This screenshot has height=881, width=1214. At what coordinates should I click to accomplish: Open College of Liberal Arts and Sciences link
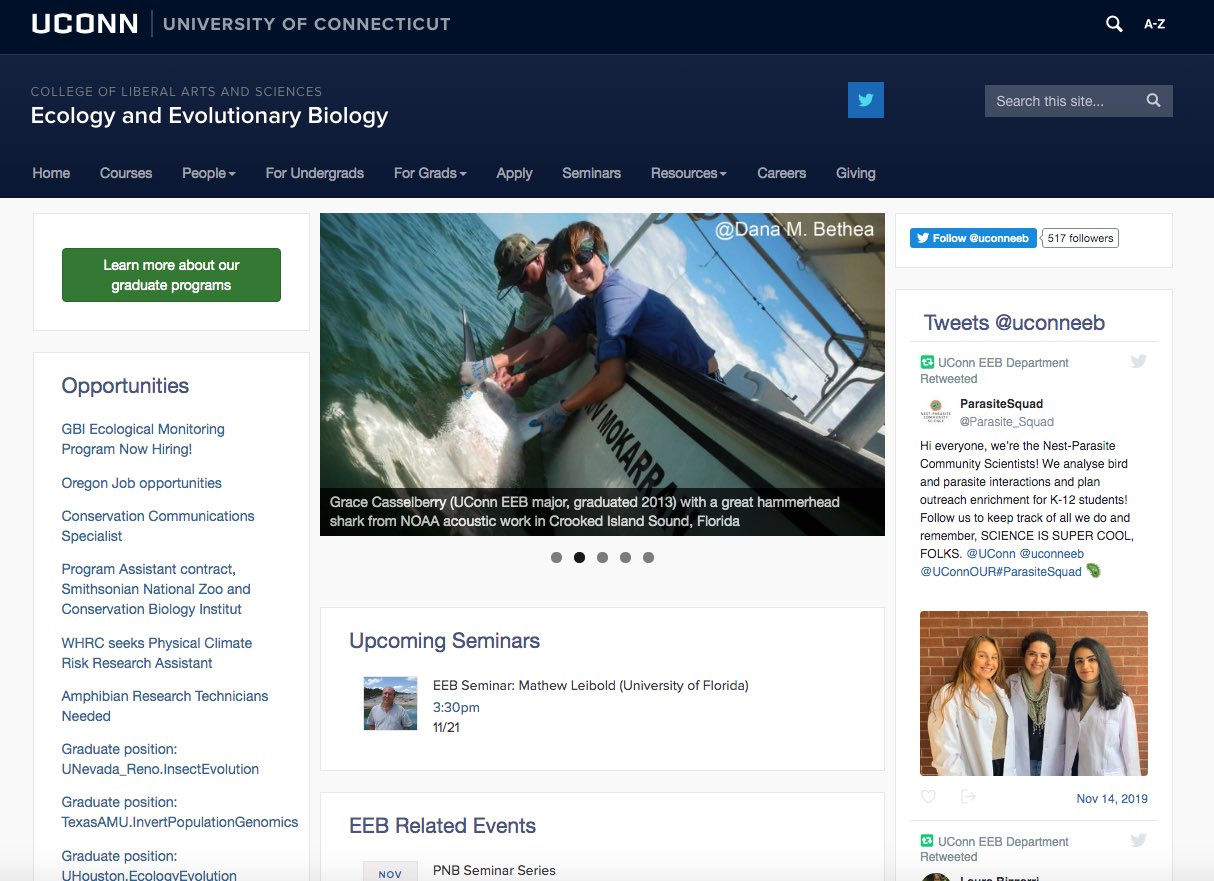[176, 91]
